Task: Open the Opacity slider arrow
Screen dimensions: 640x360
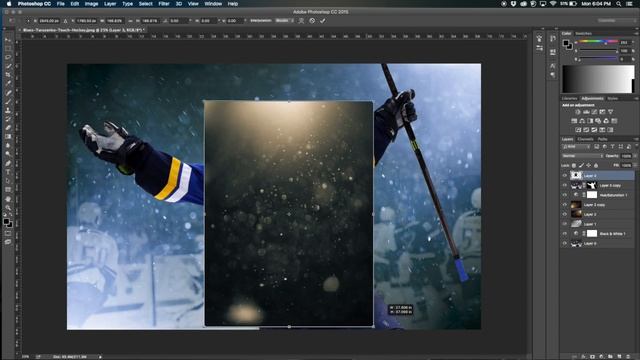Action: (x=634, y=156)
